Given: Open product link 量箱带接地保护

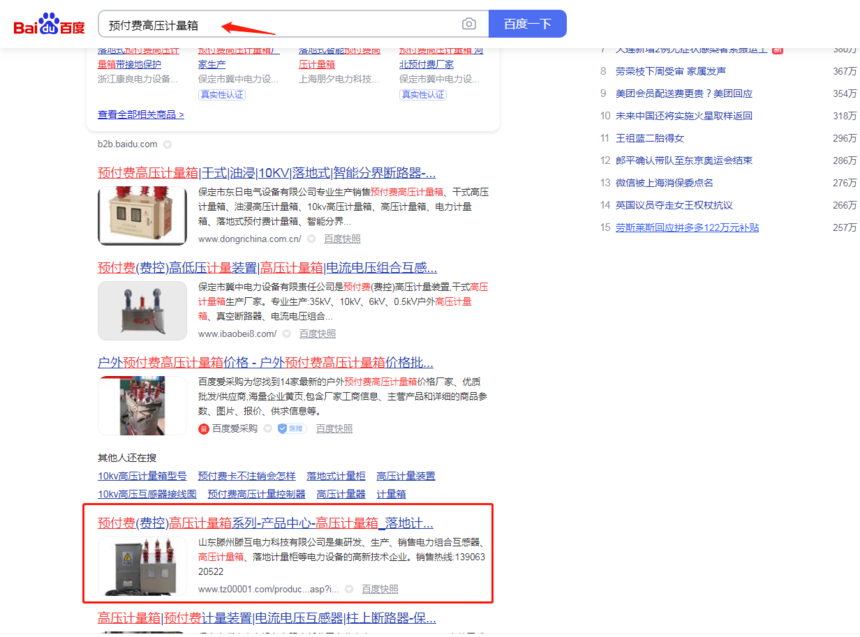Looking at the screenshot, I should (x=129, y=64).
